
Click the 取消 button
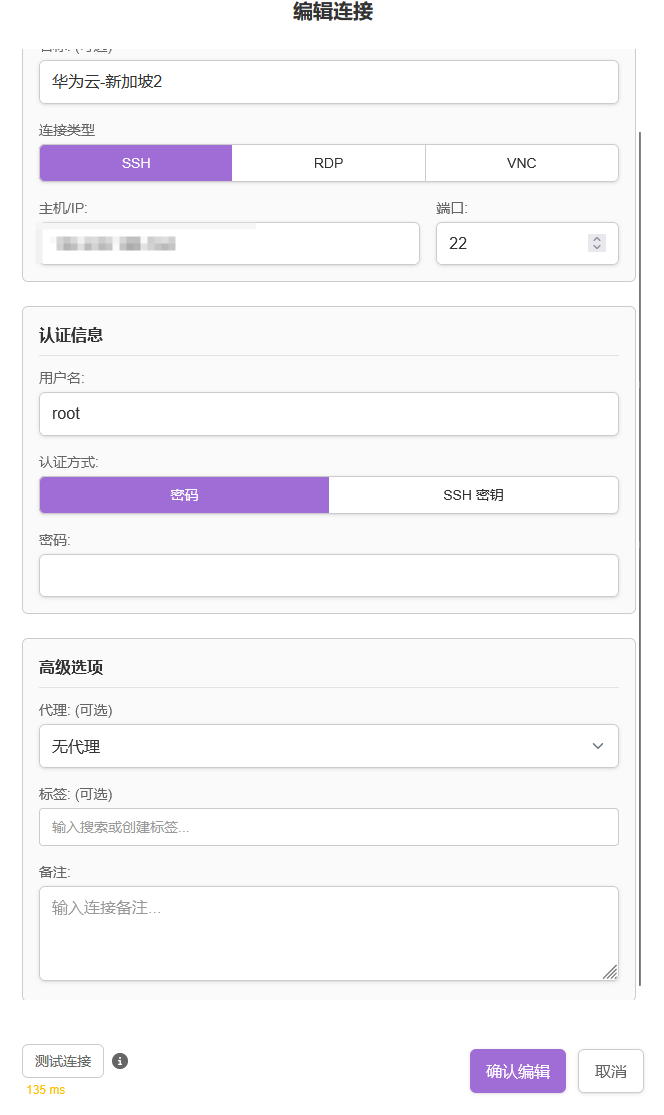tap(611, 1071)
